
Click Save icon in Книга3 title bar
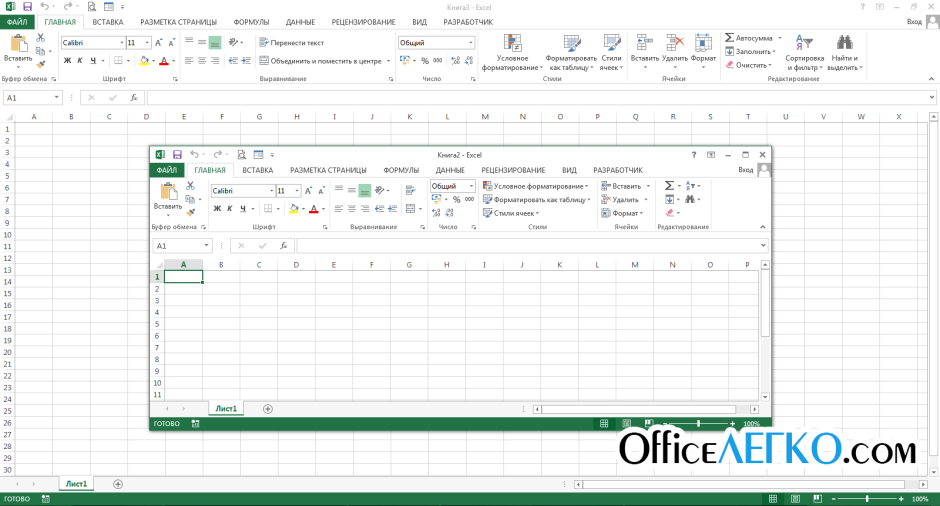coord(27,7)
